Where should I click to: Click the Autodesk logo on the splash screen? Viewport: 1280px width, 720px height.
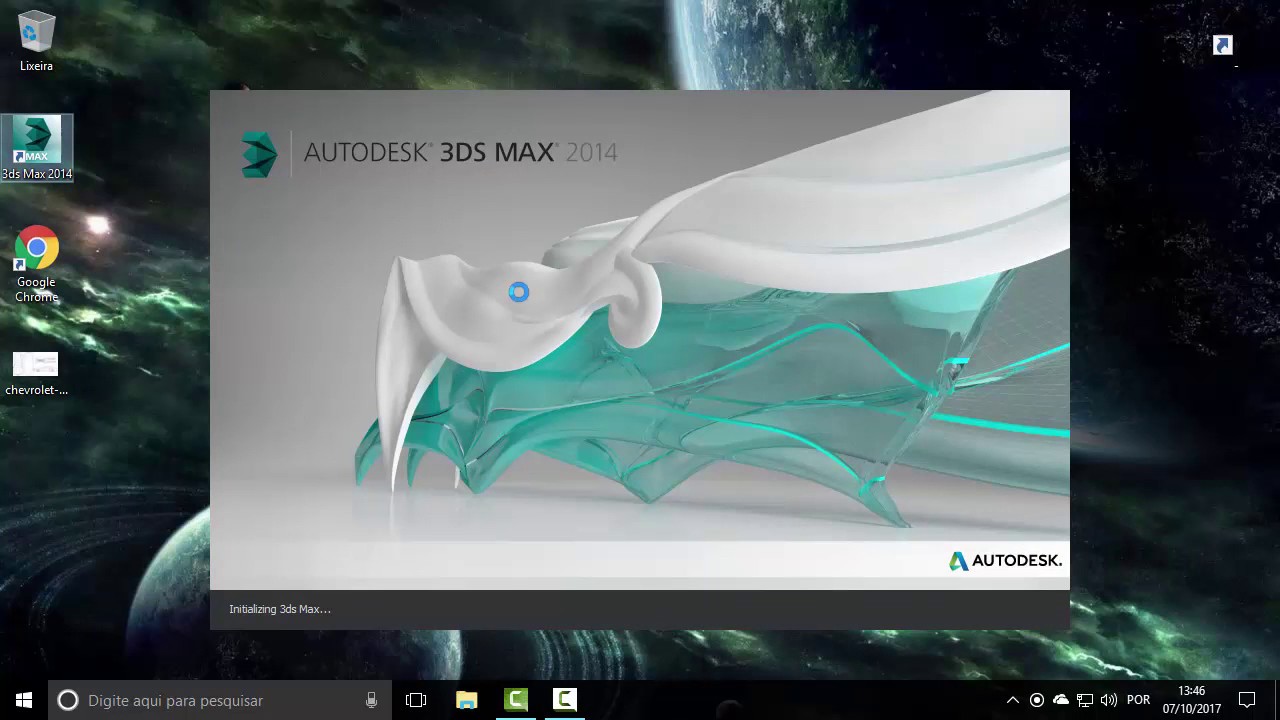click(x=1005, y=561)
